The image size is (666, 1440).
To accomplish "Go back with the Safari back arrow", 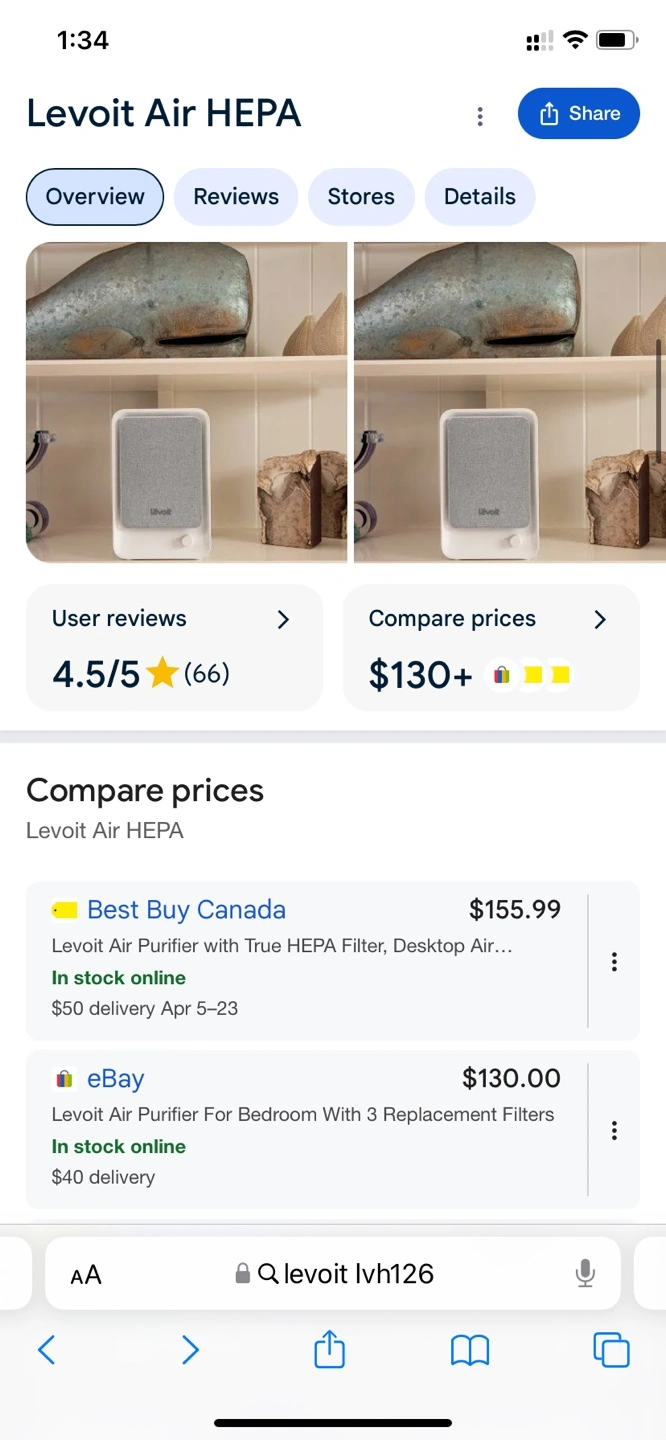I will pos(46,1351).
